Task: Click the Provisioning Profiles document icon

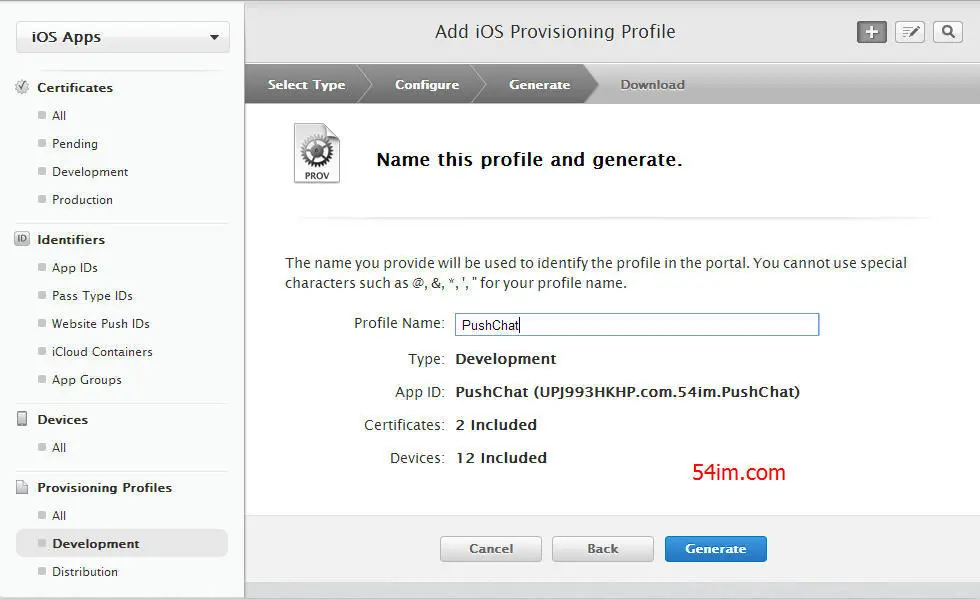Action: point(22,487)
